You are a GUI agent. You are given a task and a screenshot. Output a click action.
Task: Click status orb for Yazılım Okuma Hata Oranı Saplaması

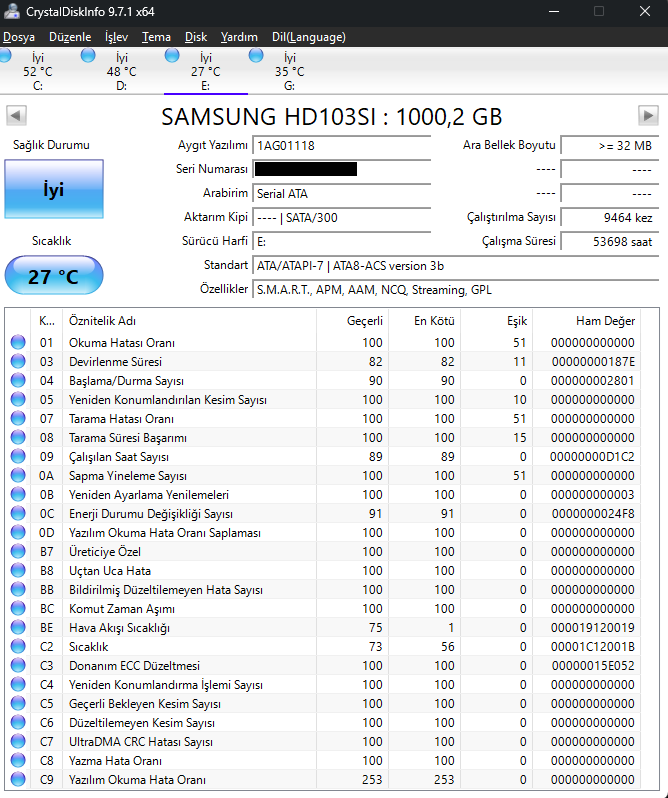click(x=18, y=532)
